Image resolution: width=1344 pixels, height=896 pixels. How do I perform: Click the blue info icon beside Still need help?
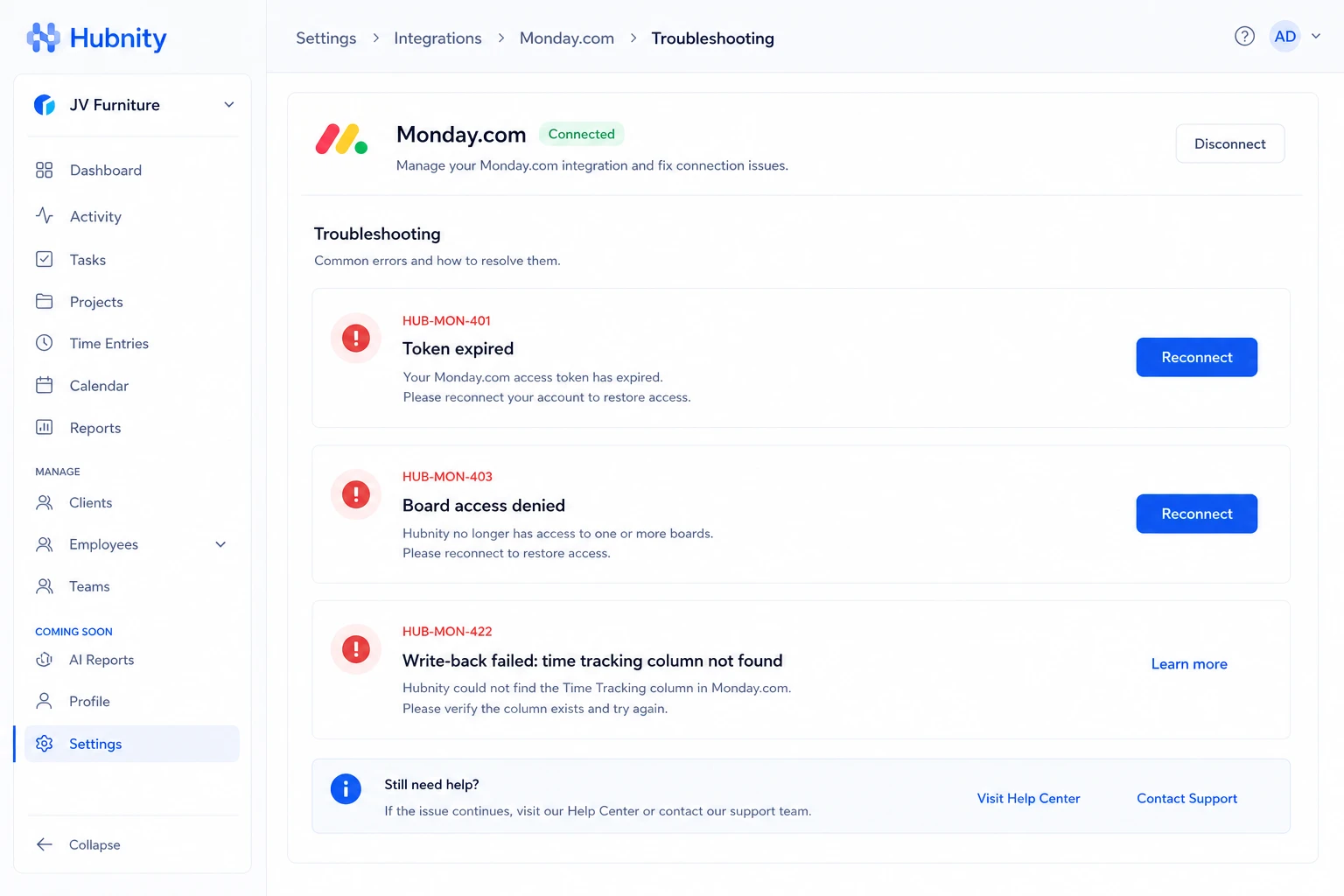(x=346, y=789)
